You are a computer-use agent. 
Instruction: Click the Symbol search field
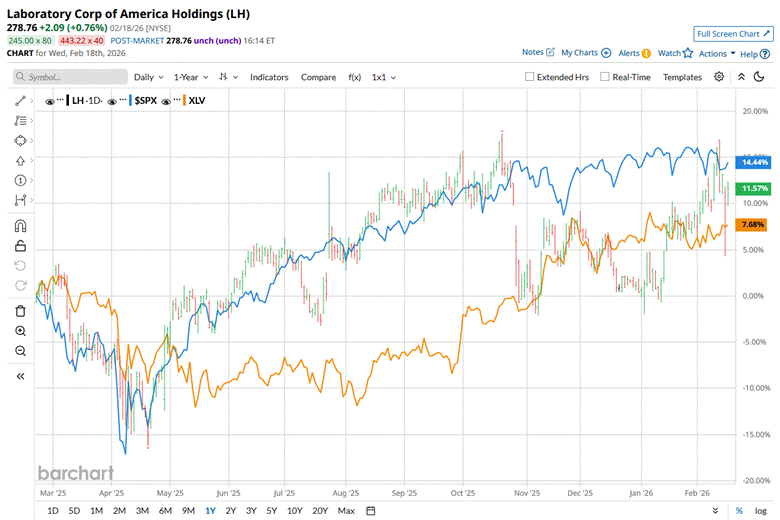pyautogui.click(x=68, y=77)
